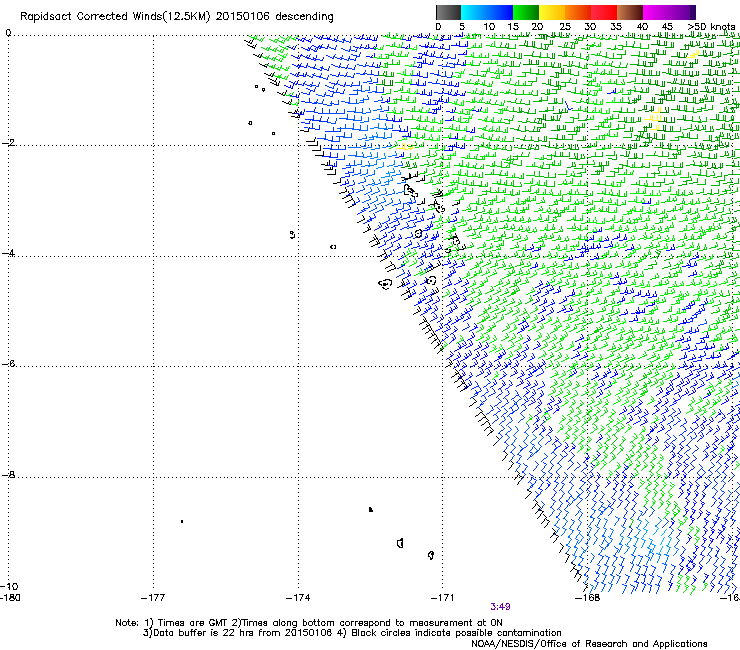
Task: Click the '-171' longitude axis label
Action: point(442,598)
